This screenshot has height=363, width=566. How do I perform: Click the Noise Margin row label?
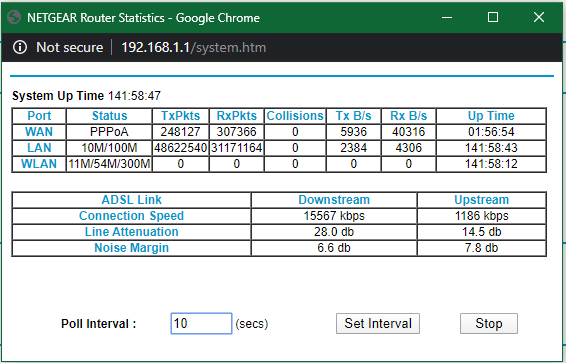[131, 248]
